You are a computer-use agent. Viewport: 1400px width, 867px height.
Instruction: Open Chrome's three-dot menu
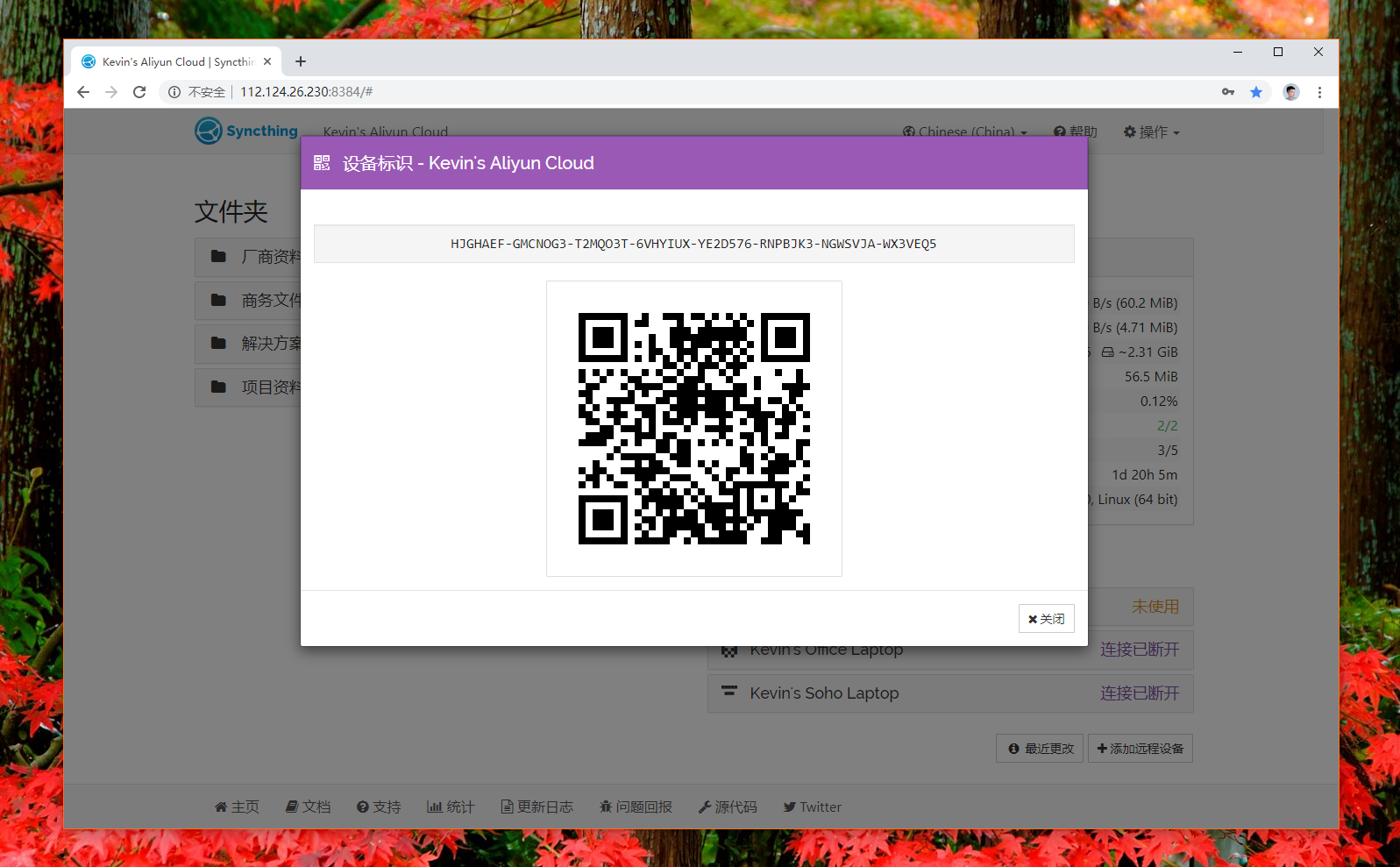pyautogui.click(x=1319, y=92)
